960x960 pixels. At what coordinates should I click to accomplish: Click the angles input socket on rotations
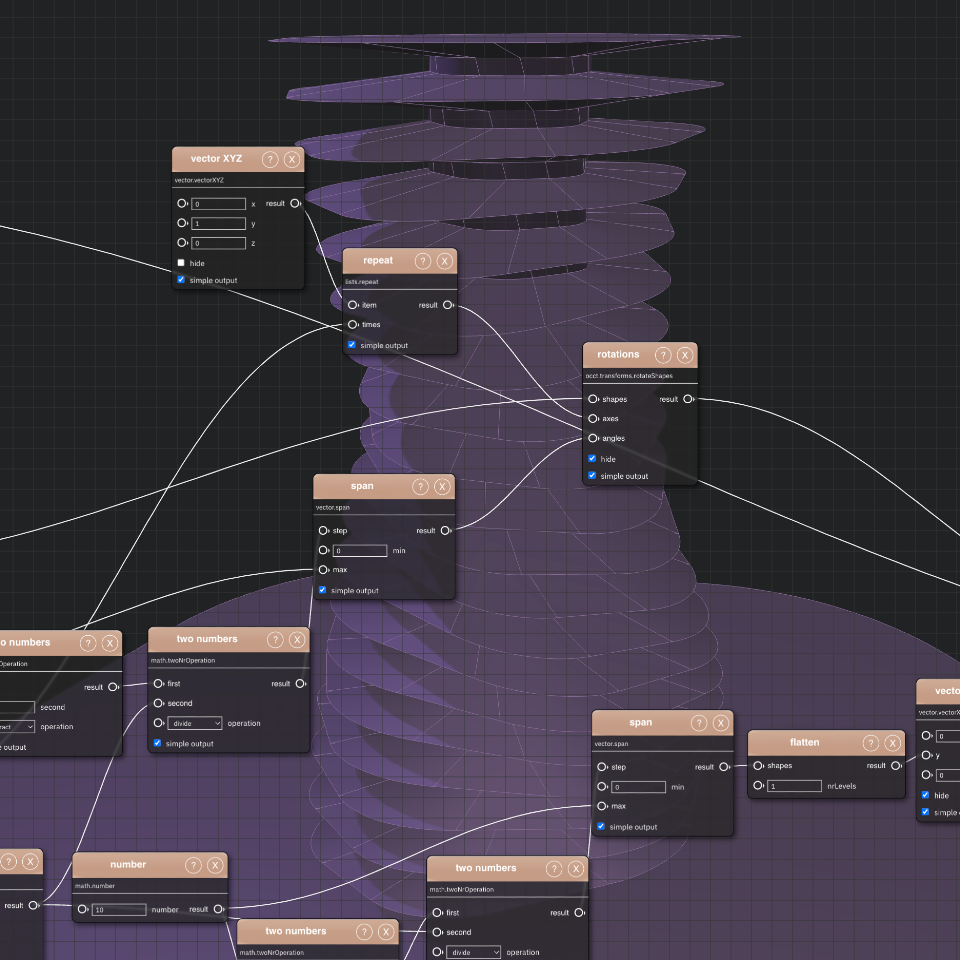point(593,438)
